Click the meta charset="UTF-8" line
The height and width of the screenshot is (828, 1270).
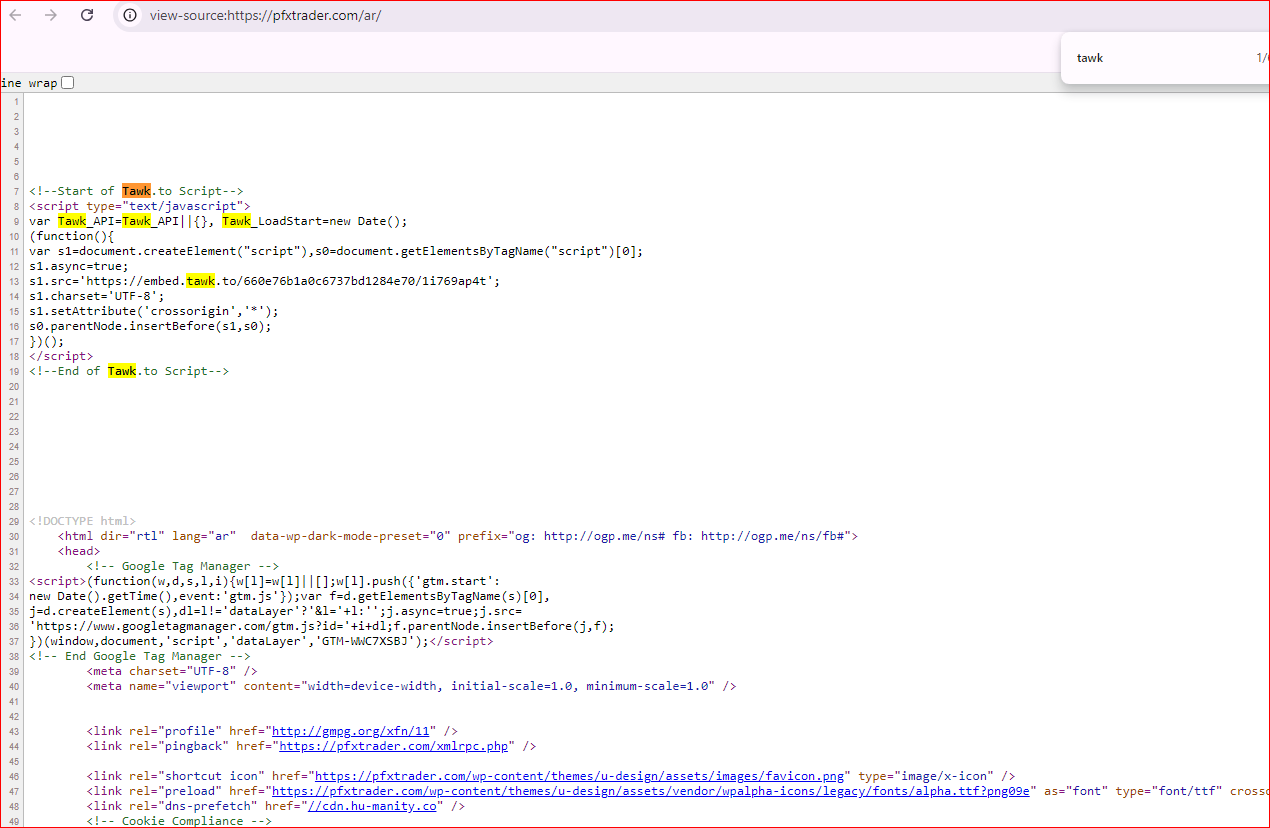pyautogui.click(x=172, y=671)
